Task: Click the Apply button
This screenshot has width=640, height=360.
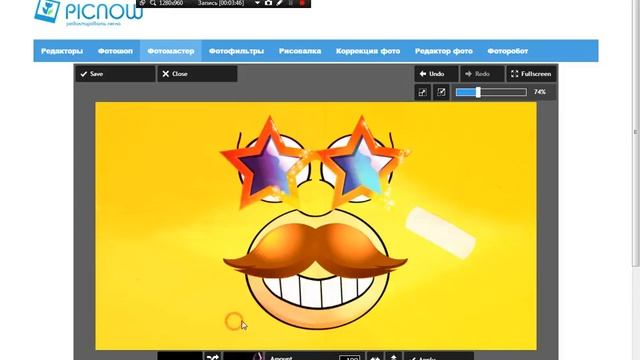Action: click(439, 357)
